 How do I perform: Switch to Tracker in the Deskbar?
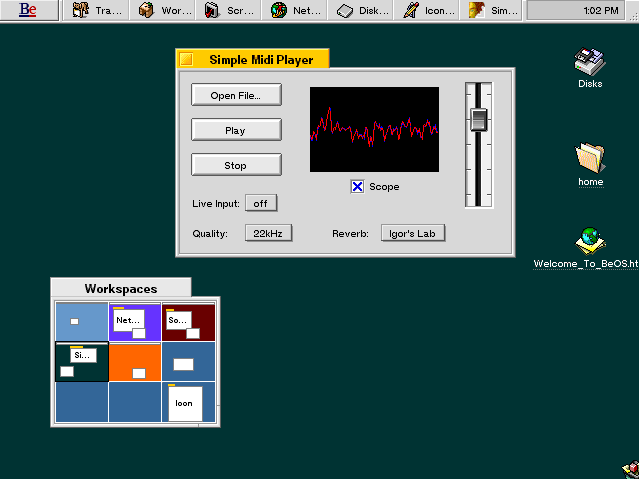(94, 11)
